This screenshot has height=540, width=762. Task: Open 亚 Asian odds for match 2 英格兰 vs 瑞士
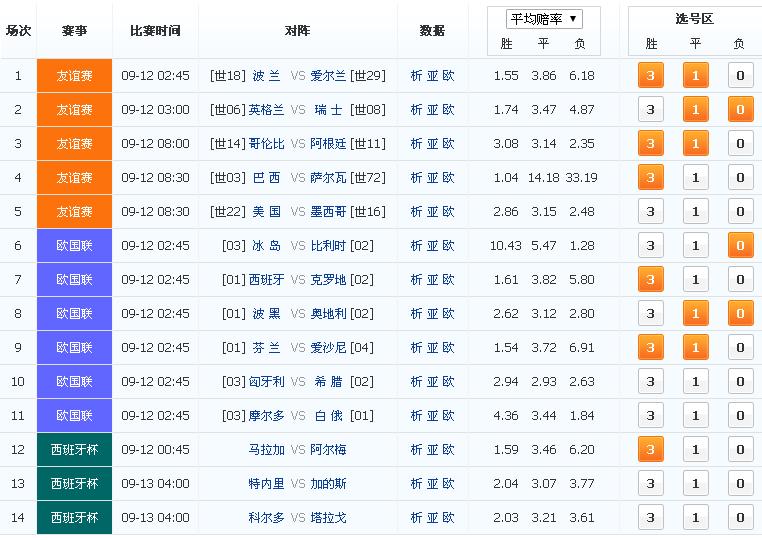[x=432, y=109]
